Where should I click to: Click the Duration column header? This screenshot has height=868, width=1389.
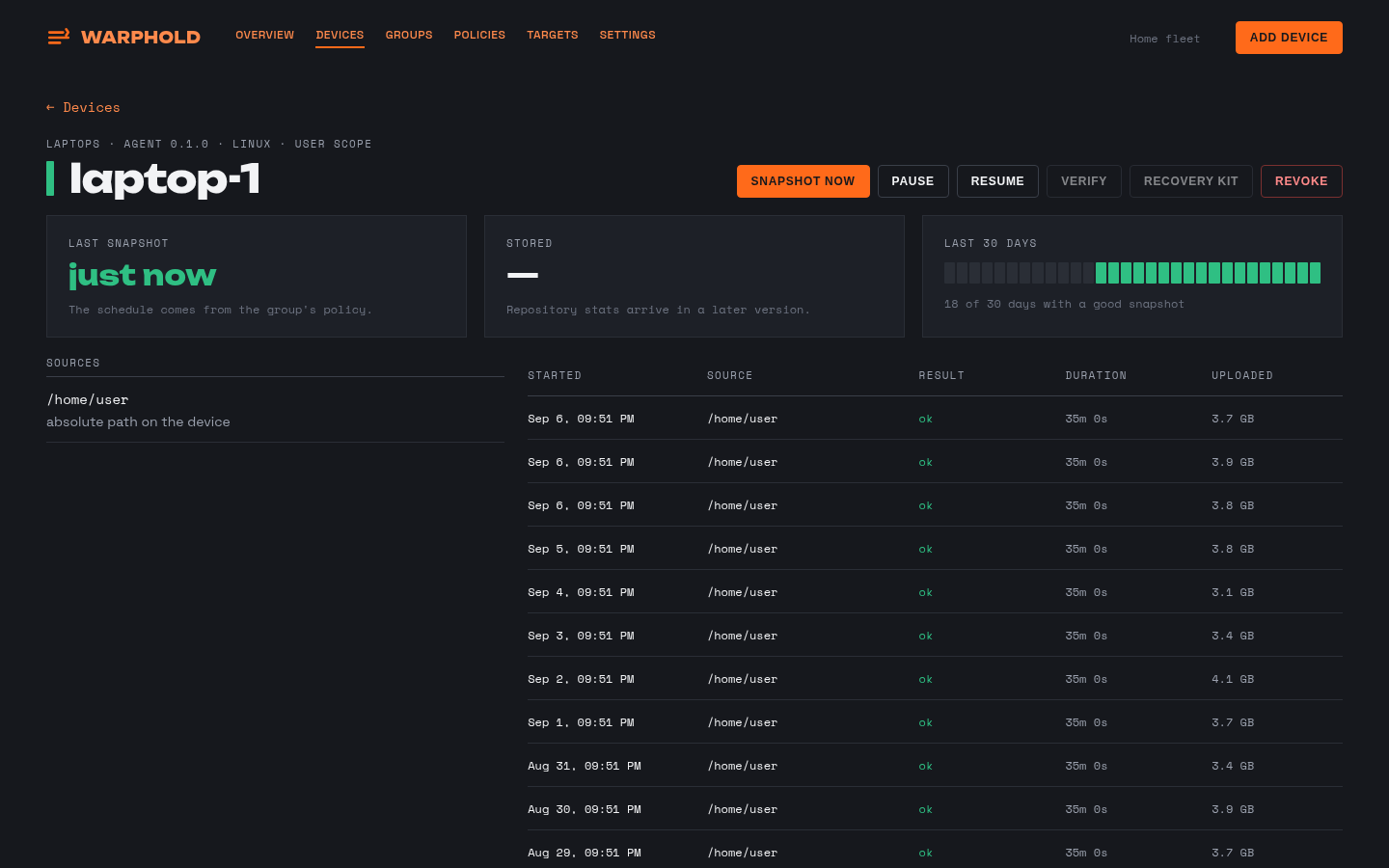(x=1096, y=375)
